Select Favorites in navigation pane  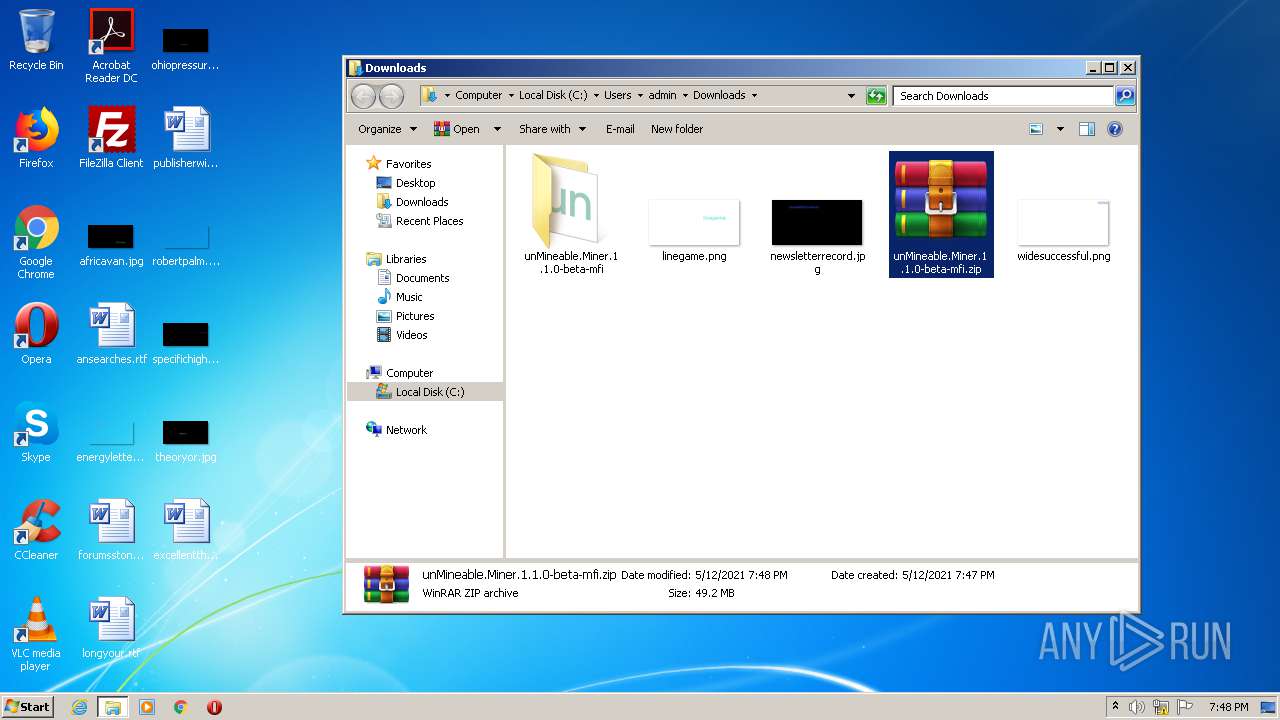tap(408, 164)
